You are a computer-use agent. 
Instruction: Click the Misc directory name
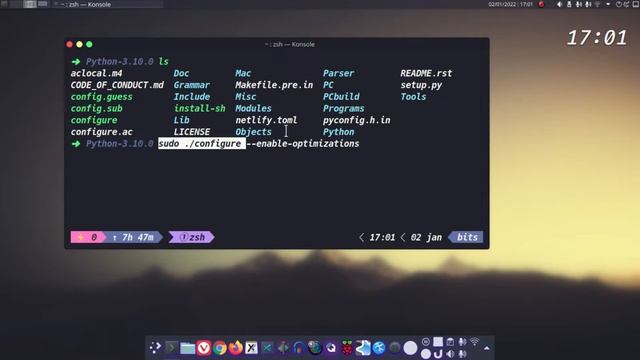click(x=246, y=97)
